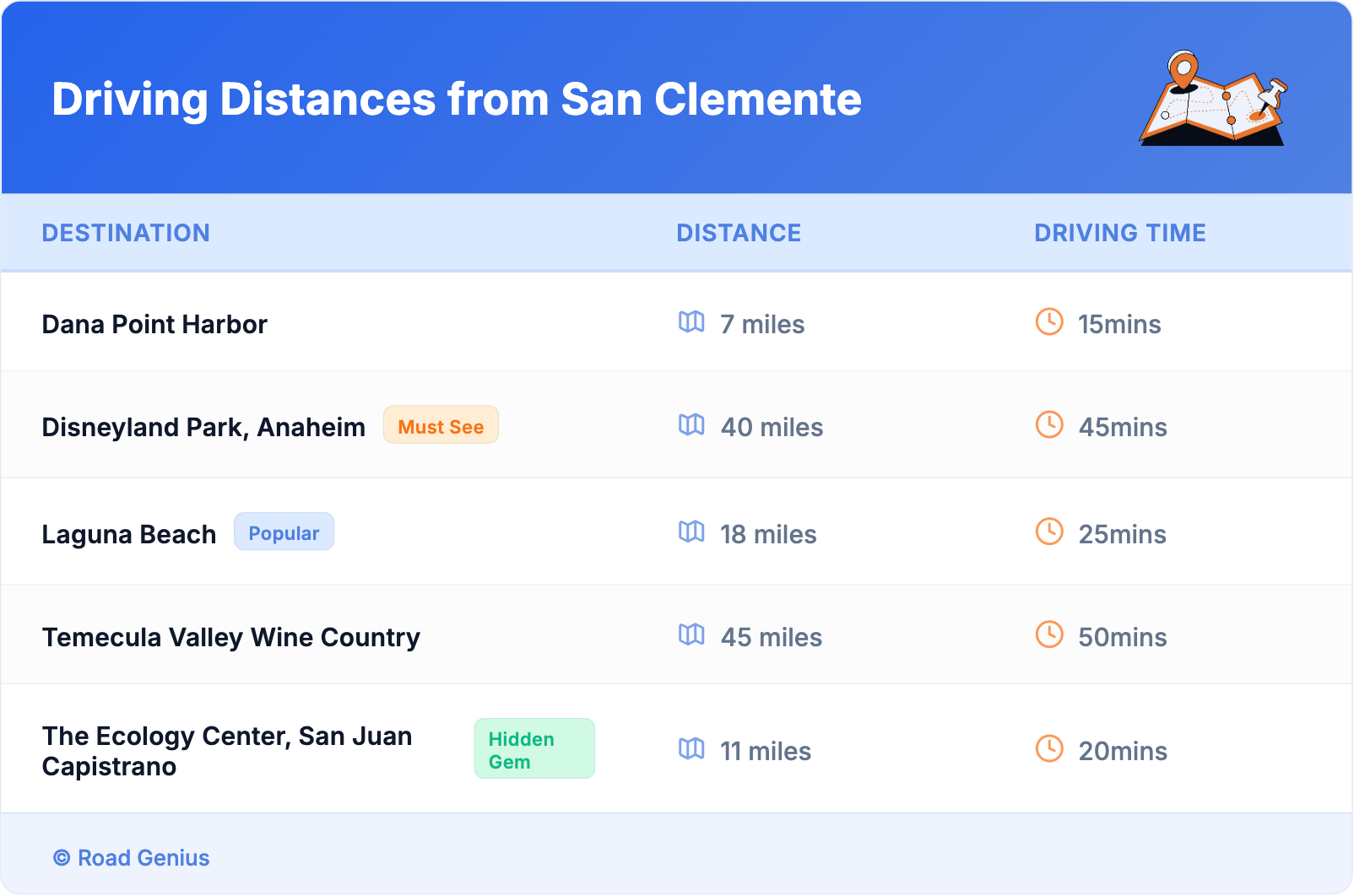The height and width of the screenshot is (896, 1354).
Task: Click clock icon beside 45mins
Action: (1049, 425)
